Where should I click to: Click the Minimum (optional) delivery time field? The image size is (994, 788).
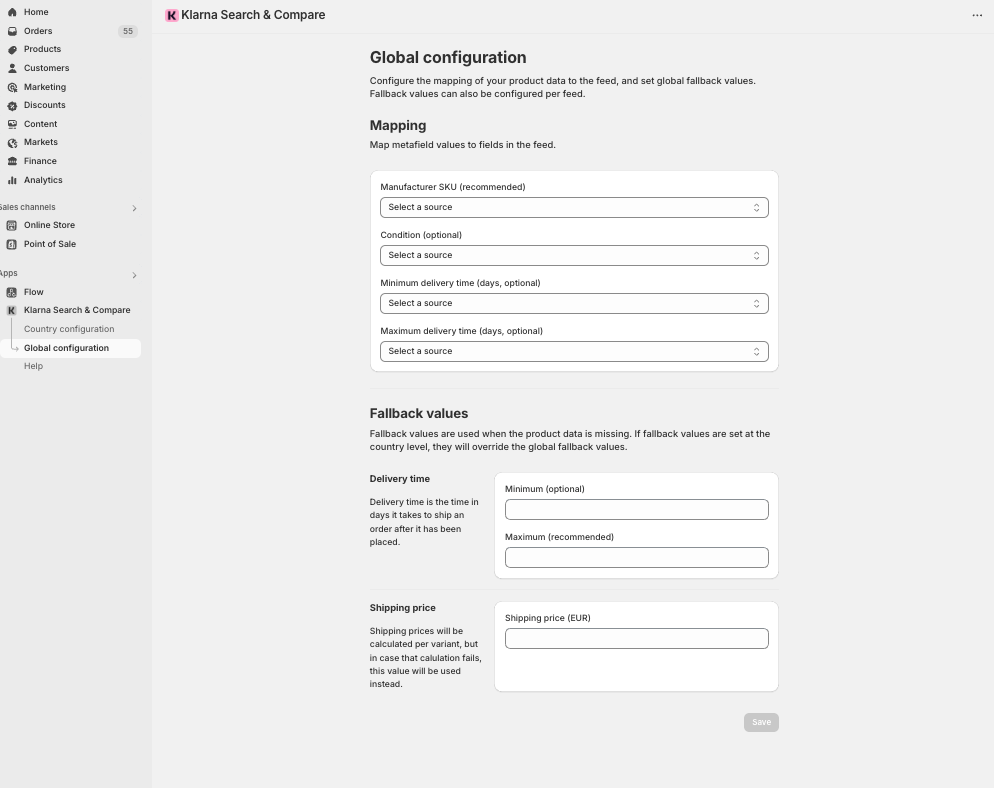[x=636, y=510]
